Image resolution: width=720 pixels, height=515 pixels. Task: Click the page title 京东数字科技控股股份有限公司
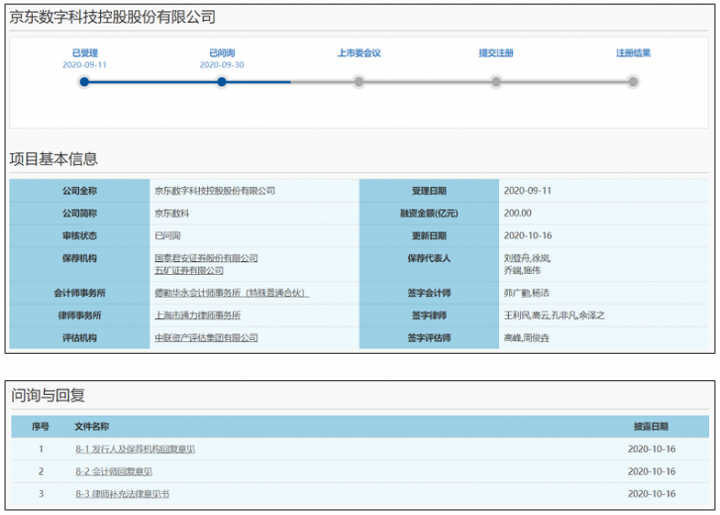pyautogui.click(x=112, y=17)
